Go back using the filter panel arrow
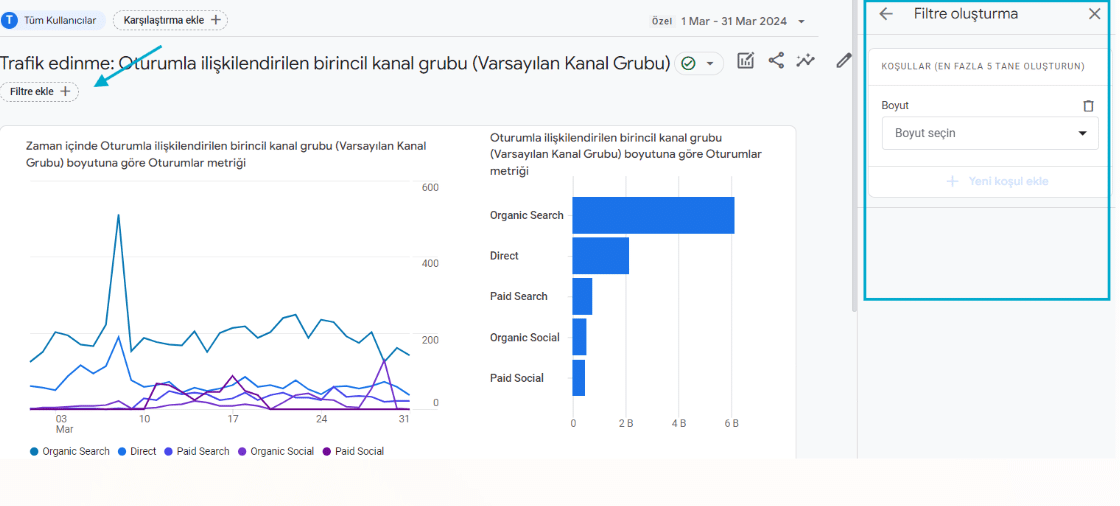The width and height of the screenshot is (1120, 506). pyautogui.click(x=886, y=14)
